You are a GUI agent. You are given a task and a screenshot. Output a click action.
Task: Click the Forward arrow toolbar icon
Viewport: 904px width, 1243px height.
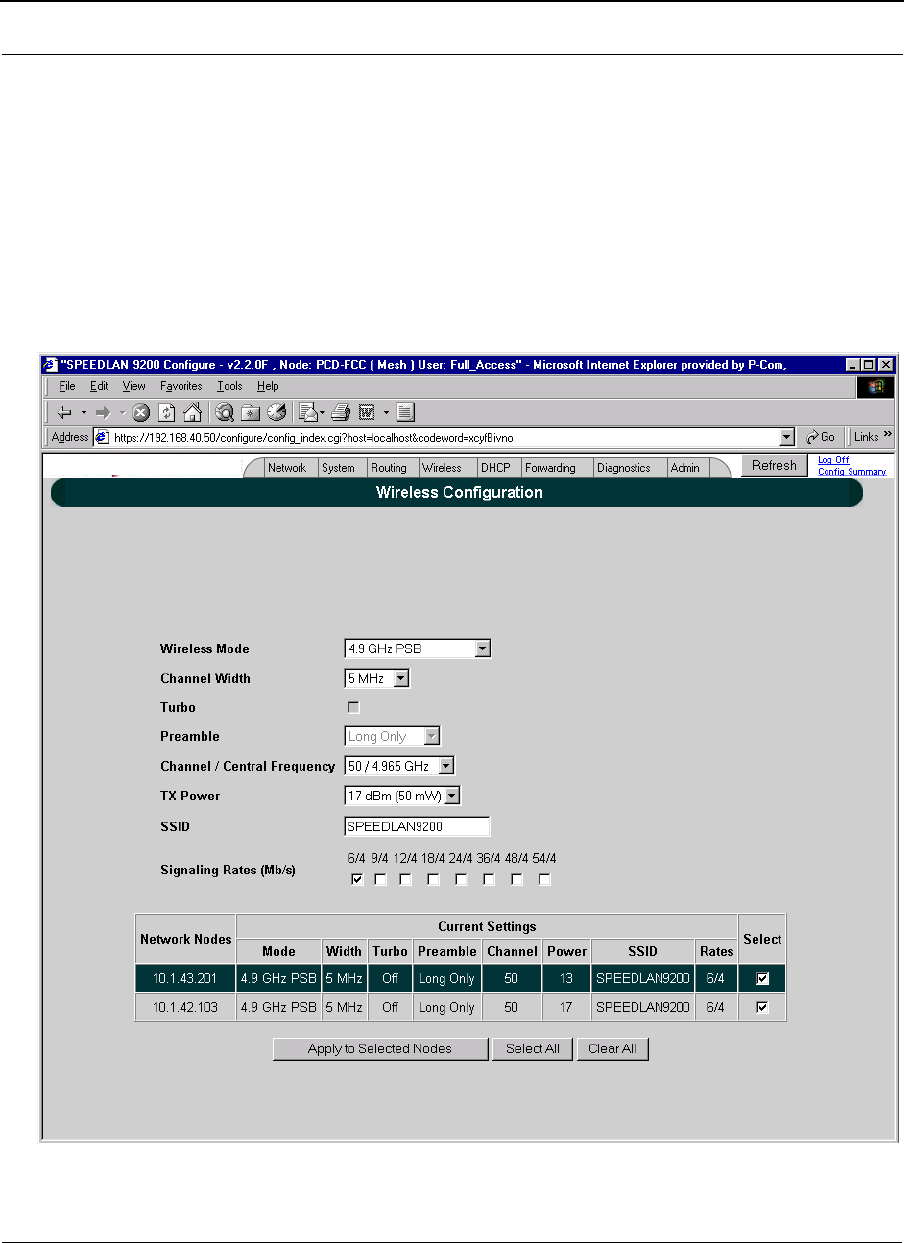click(103, 412)
